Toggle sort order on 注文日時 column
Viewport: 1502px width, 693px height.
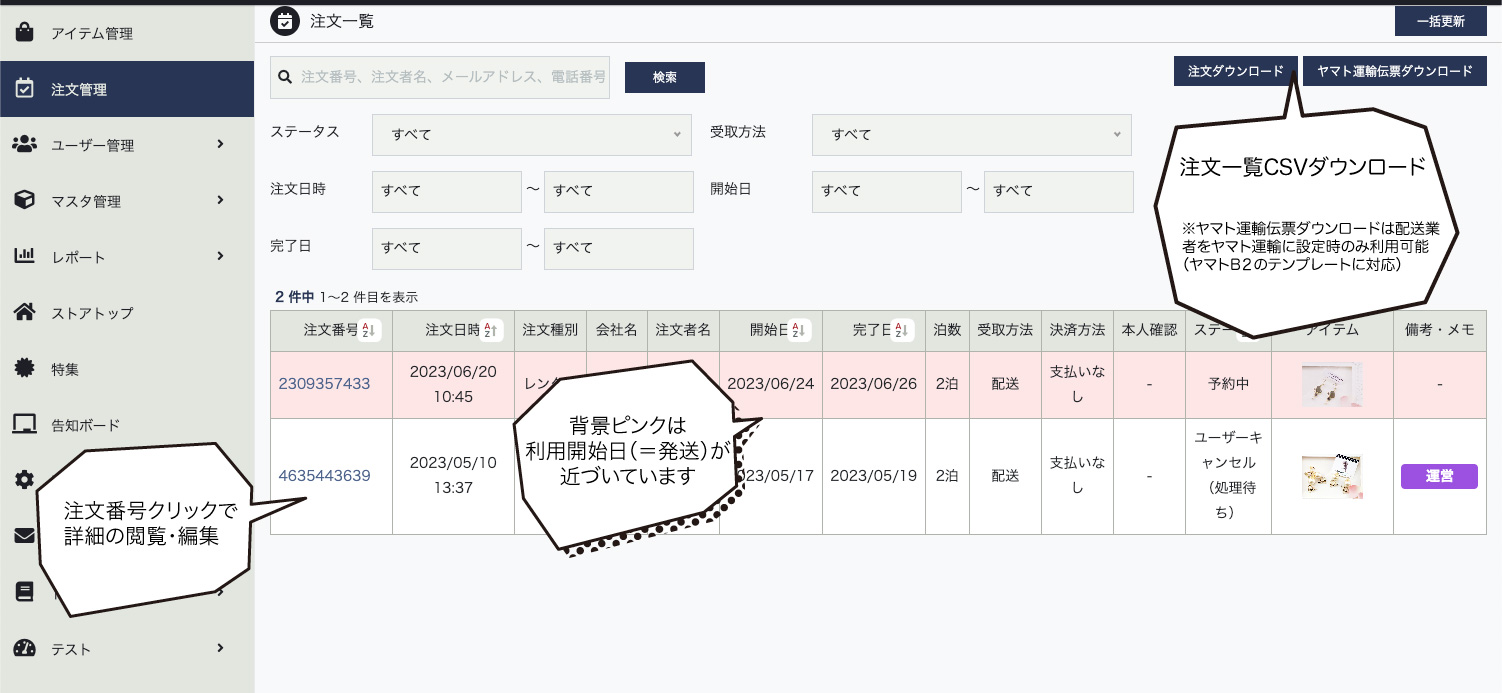(491, 330)
